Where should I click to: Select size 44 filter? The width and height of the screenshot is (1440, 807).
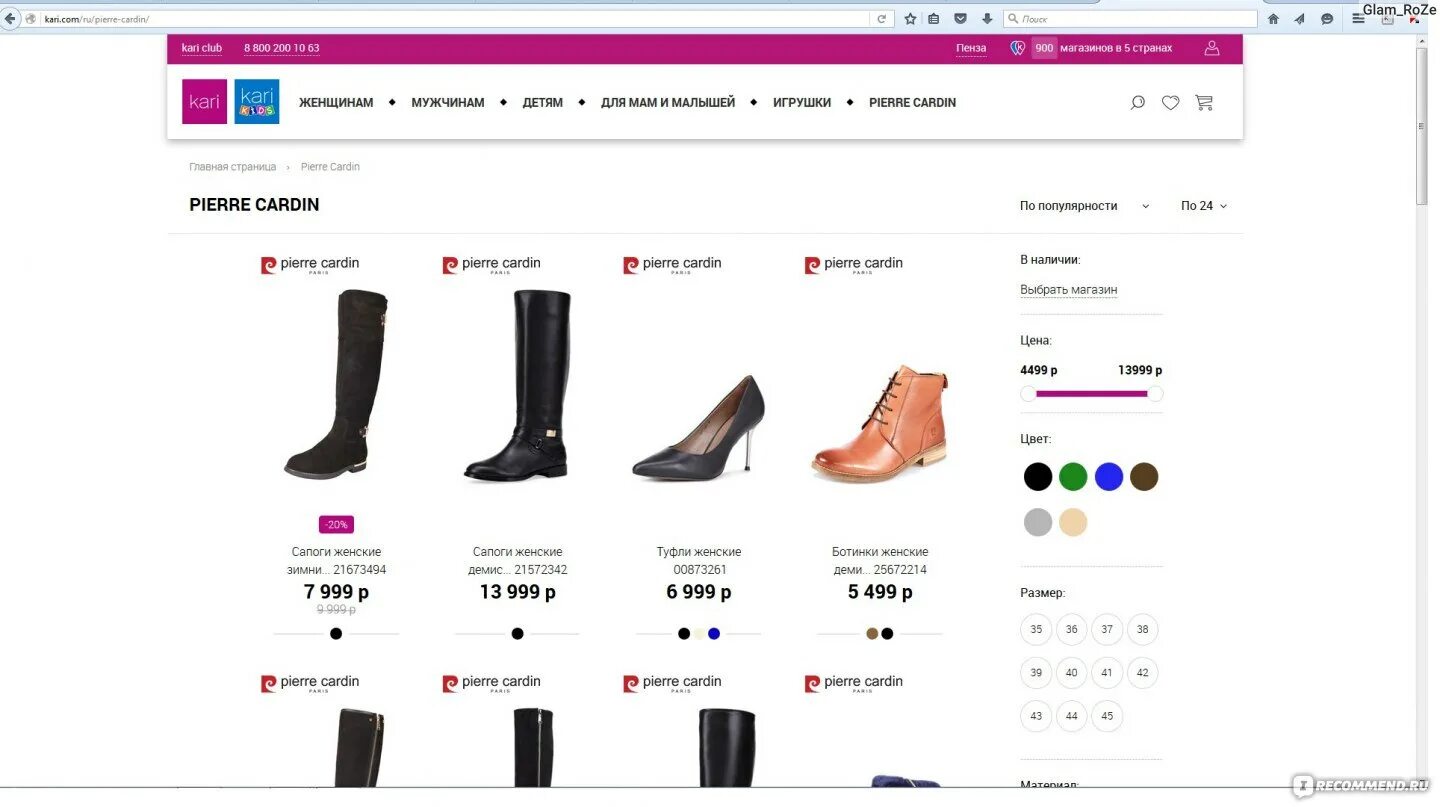1072,716
